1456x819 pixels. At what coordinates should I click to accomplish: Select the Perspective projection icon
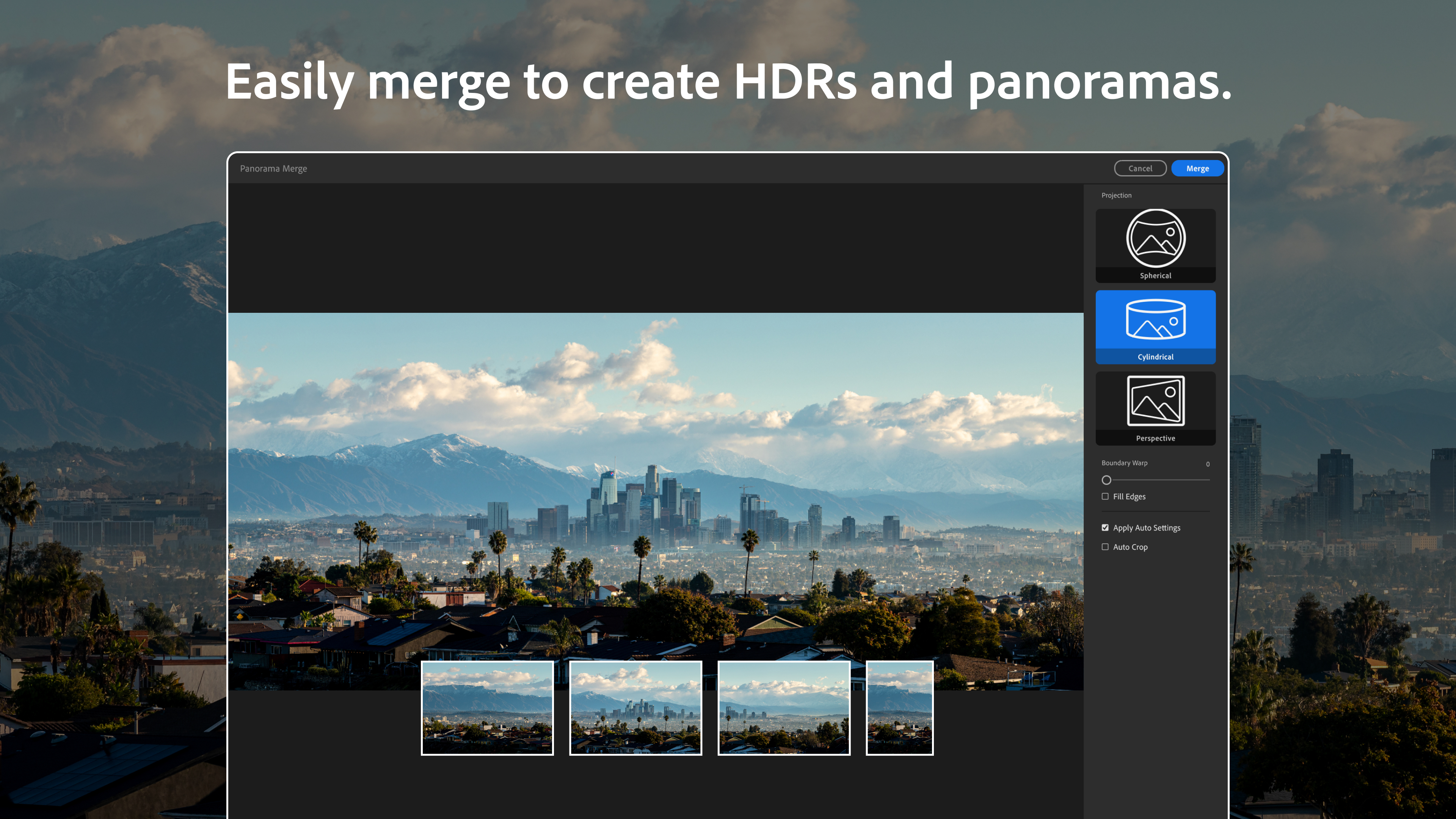click(1155, 408)
